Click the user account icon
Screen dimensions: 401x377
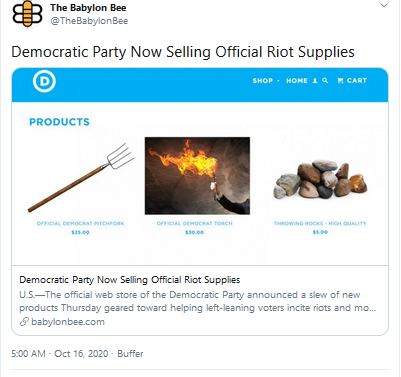315,81
